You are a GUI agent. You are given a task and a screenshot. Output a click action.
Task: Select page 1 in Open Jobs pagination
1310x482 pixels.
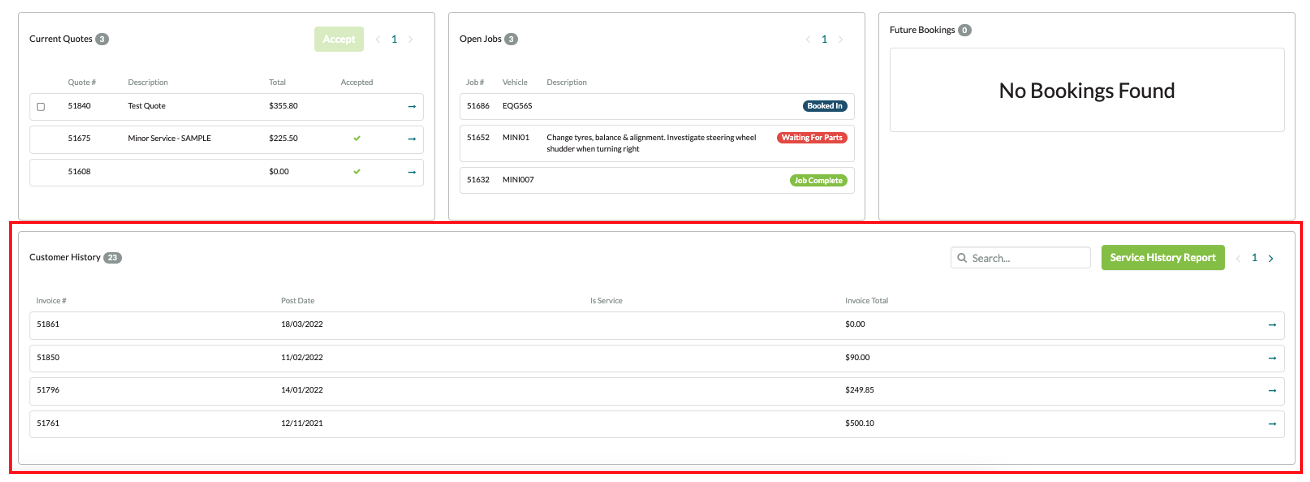point(824,39)
